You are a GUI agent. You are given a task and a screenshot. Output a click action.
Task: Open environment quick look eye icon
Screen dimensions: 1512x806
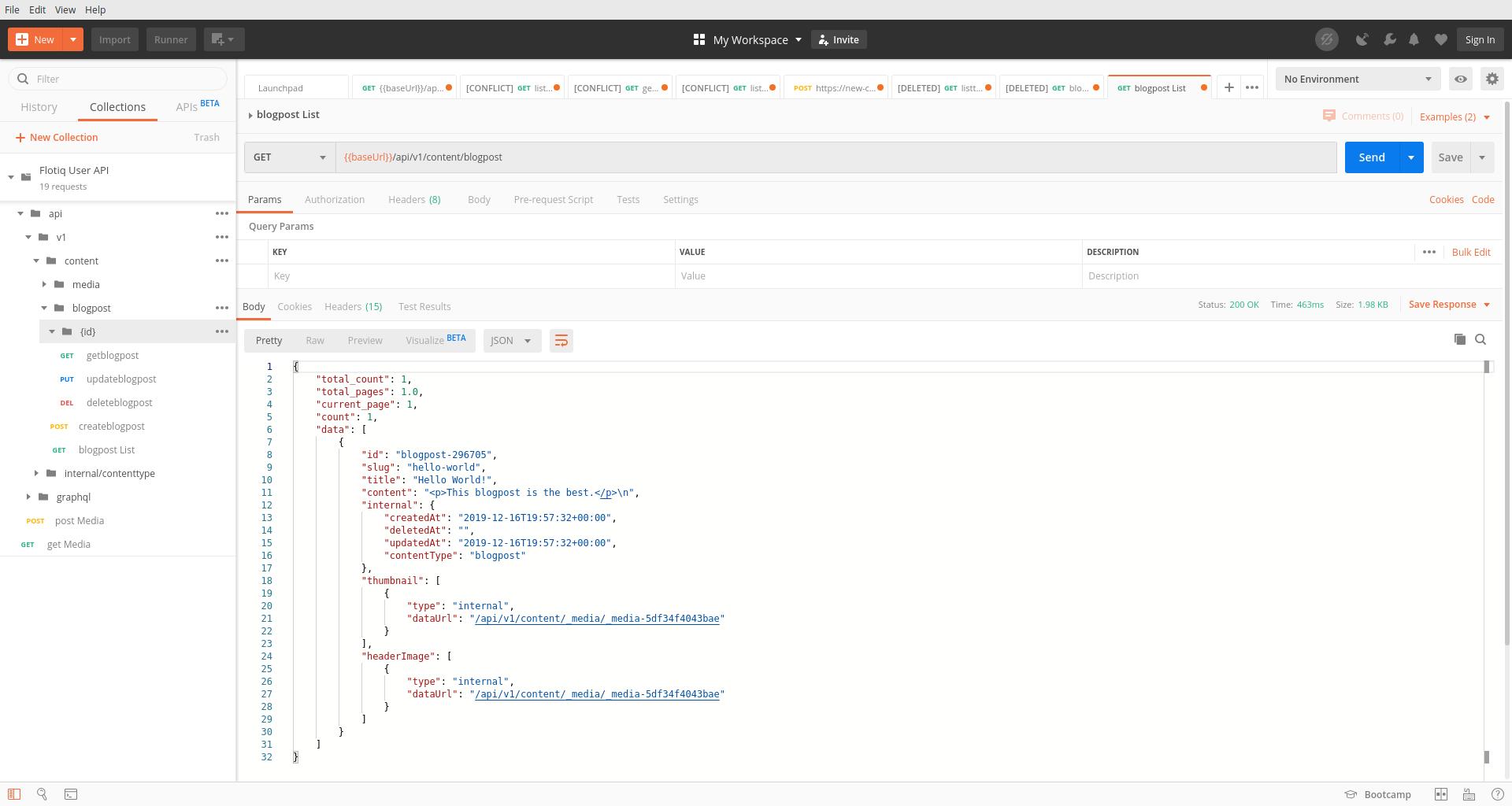(1460, 79)
